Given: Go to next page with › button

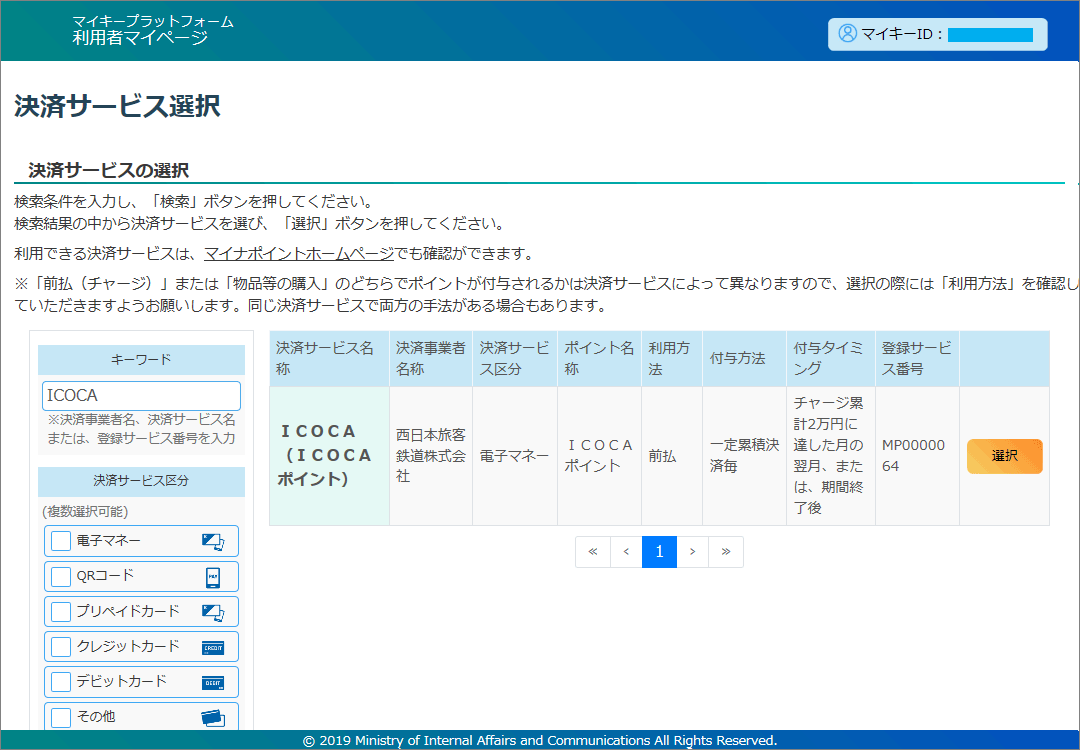Looking at the screenshot, I should pos(692,552).
